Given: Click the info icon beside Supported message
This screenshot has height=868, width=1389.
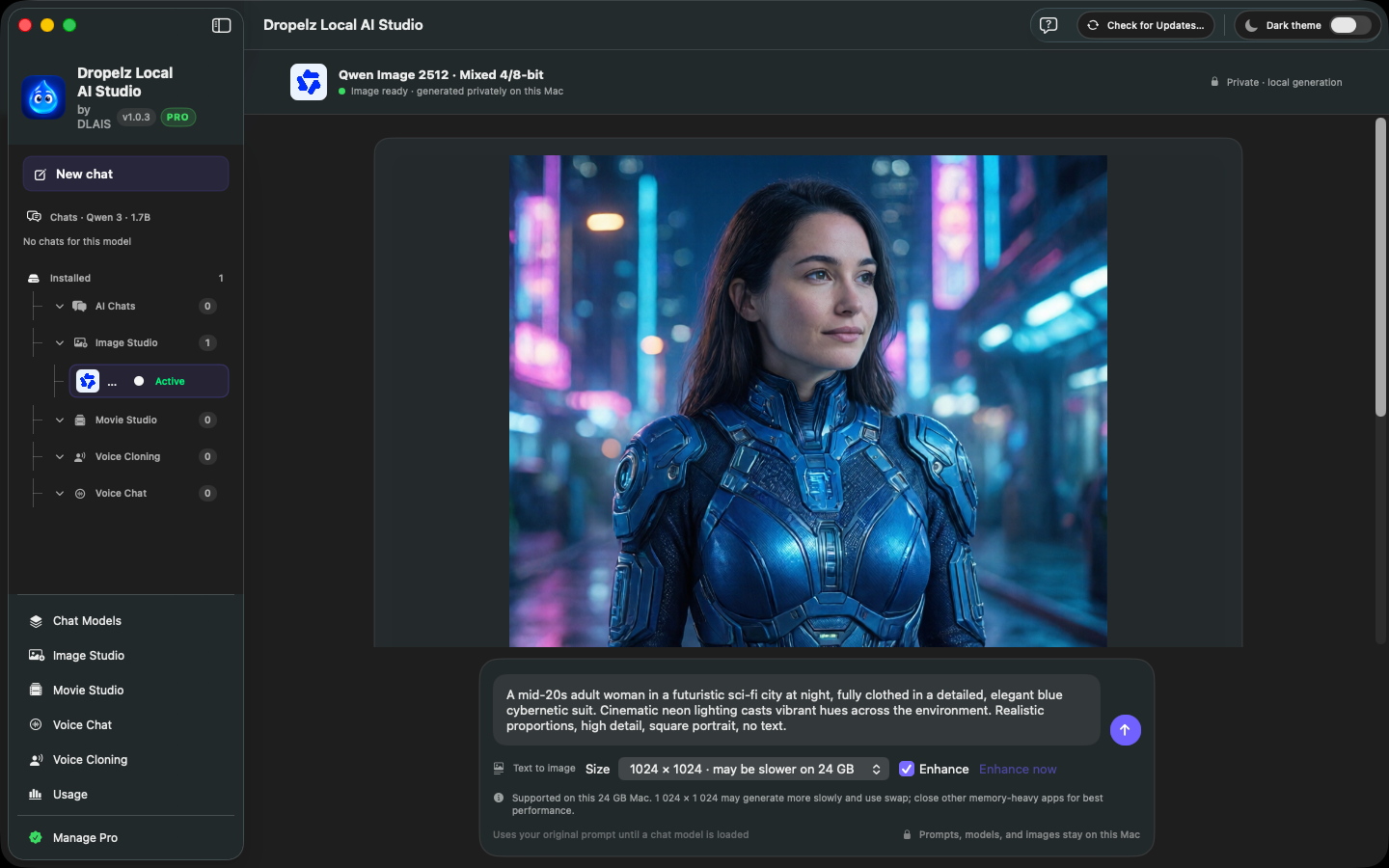Looking at the screenshot, I should [499, 798].
